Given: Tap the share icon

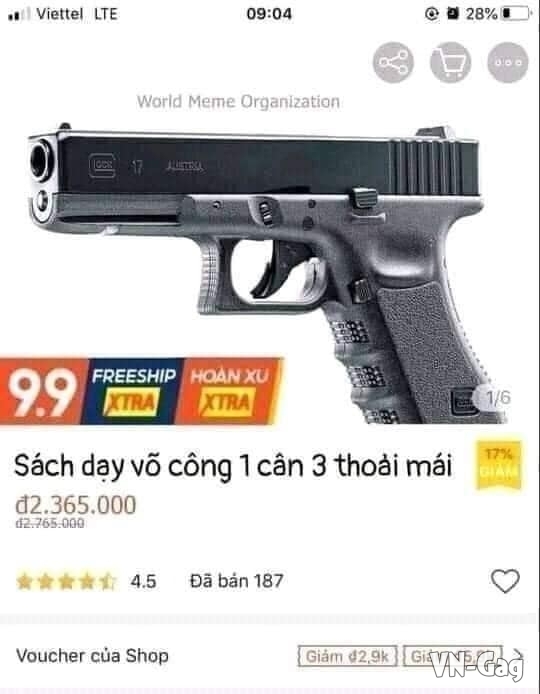Looking at the screenshot, I should click(393, 62).
